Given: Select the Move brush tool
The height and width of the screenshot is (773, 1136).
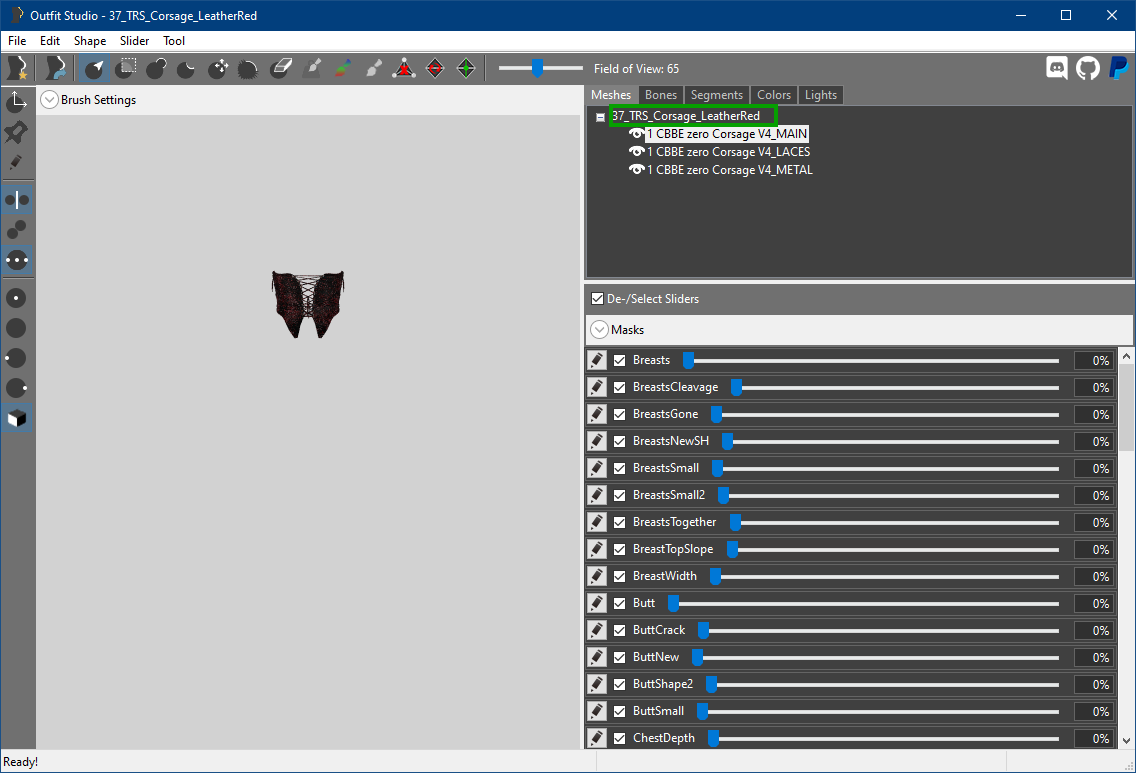Looking at the screenshot, I should pos(217,68).
